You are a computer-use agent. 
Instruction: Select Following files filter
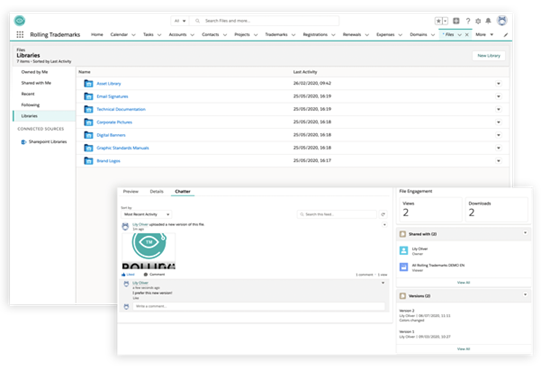(30, 105)
